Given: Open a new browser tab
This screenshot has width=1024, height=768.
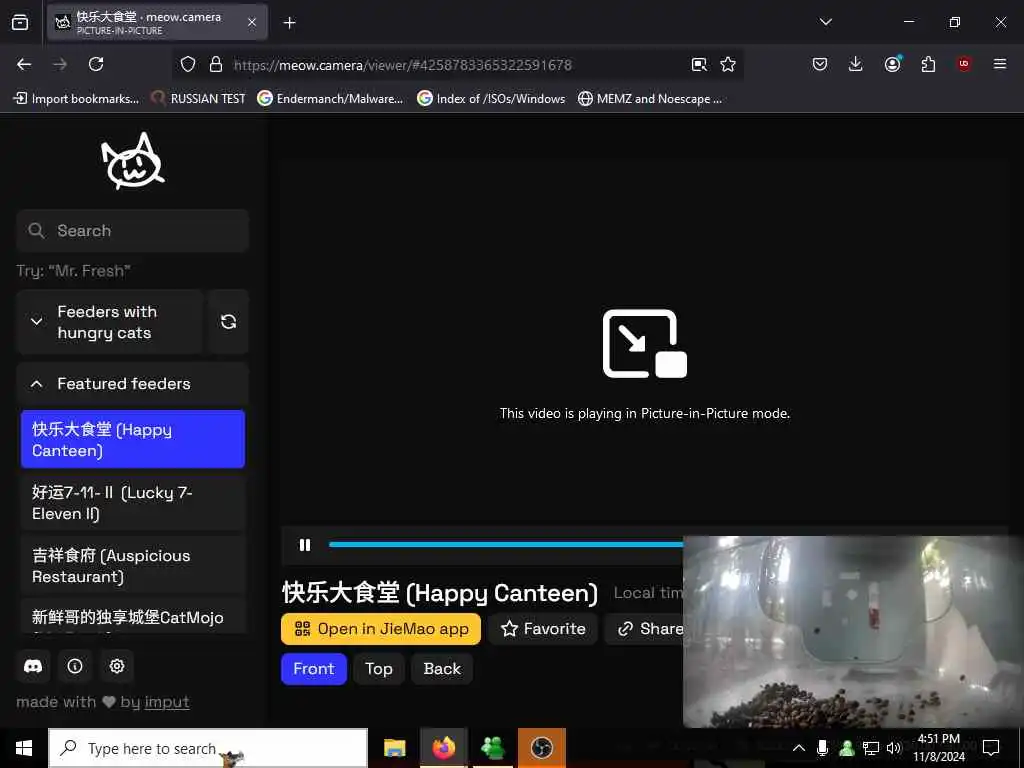Looking at the screenshot, I should click(289, 23).
